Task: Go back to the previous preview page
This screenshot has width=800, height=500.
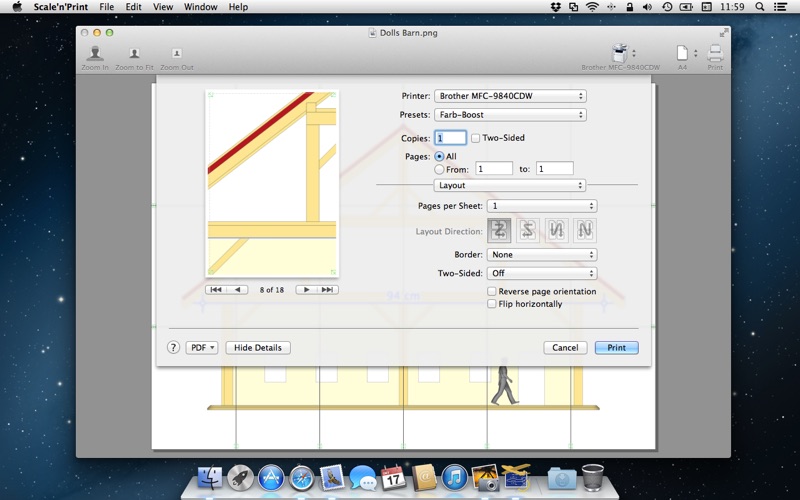Action: point(237,289)
